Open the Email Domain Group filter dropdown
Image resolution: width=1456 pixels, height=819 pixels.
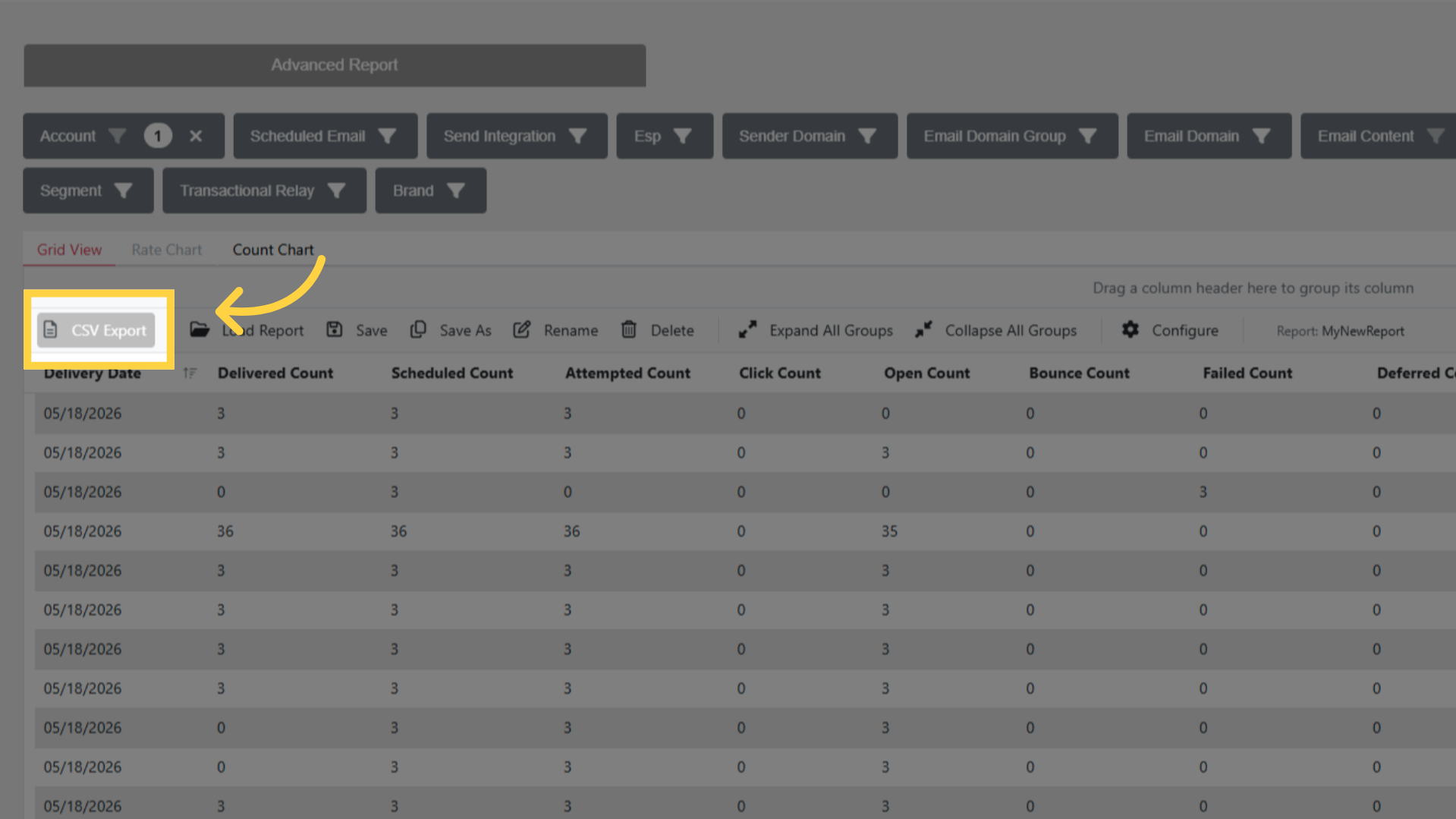point(1012,136)
